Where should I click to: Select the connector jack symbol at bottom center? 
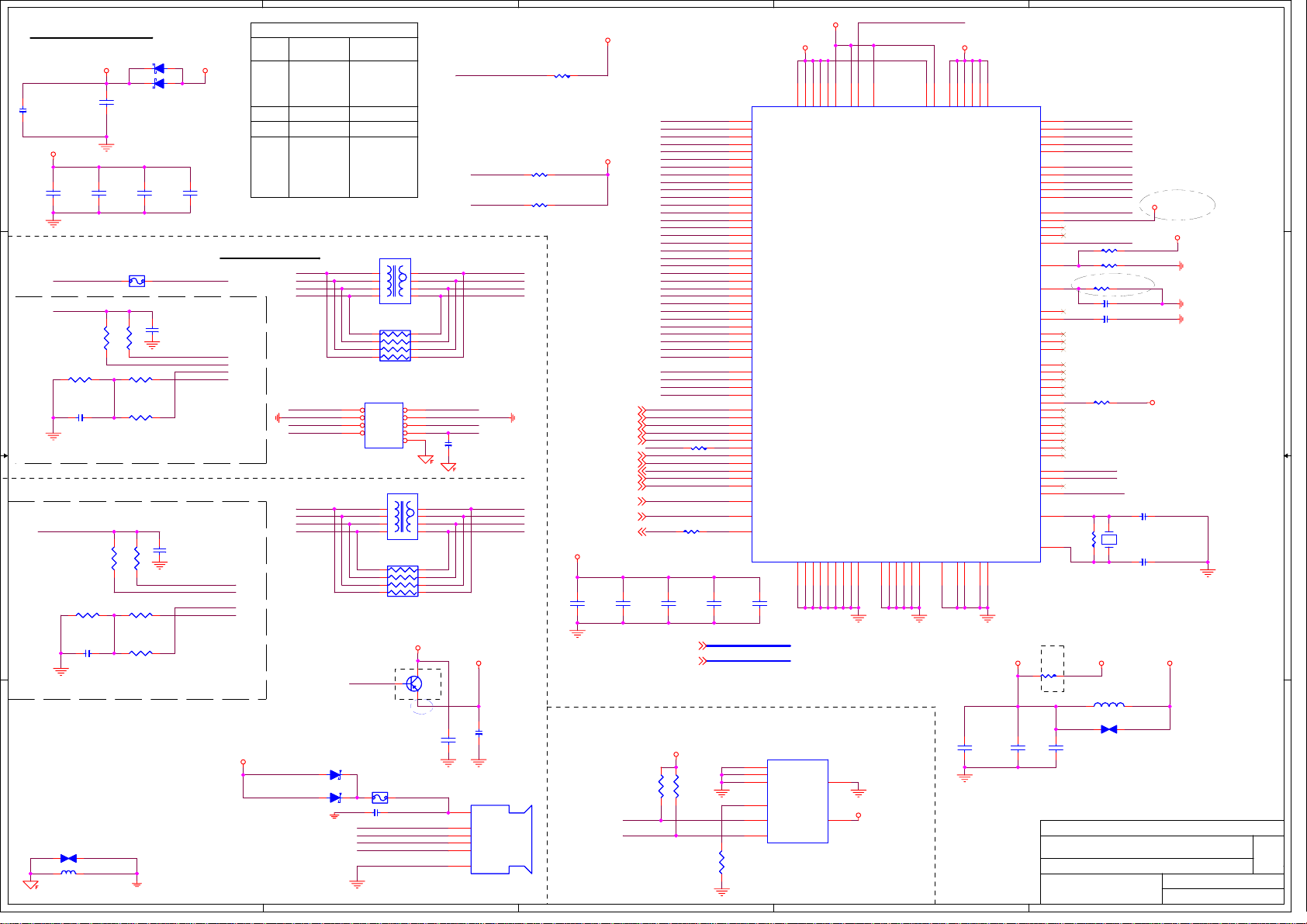click(x=501, y=839)
